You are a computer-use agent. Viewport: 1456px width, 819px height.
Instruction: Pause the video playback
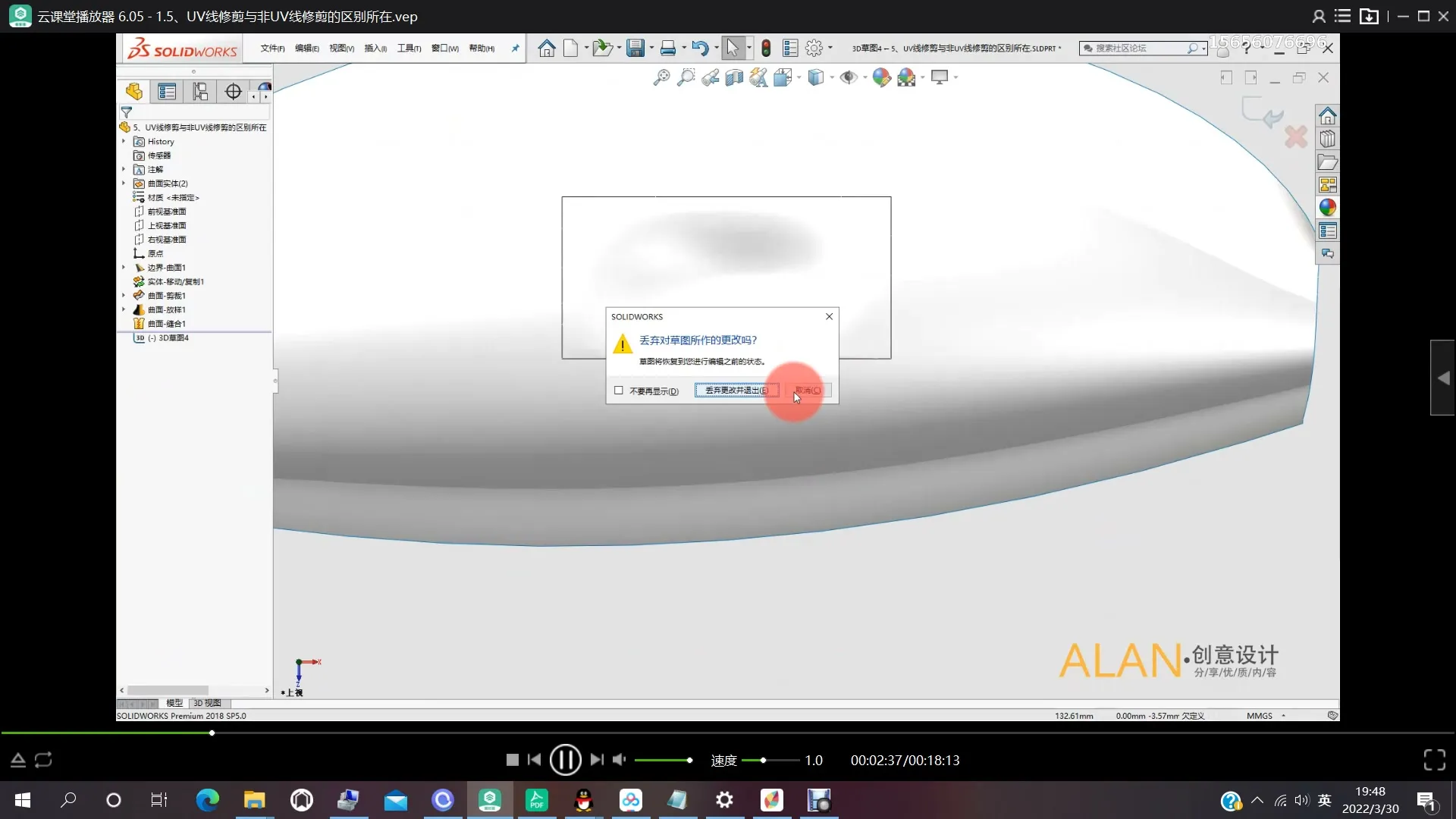pyautogui.click(x=565, y=760)
